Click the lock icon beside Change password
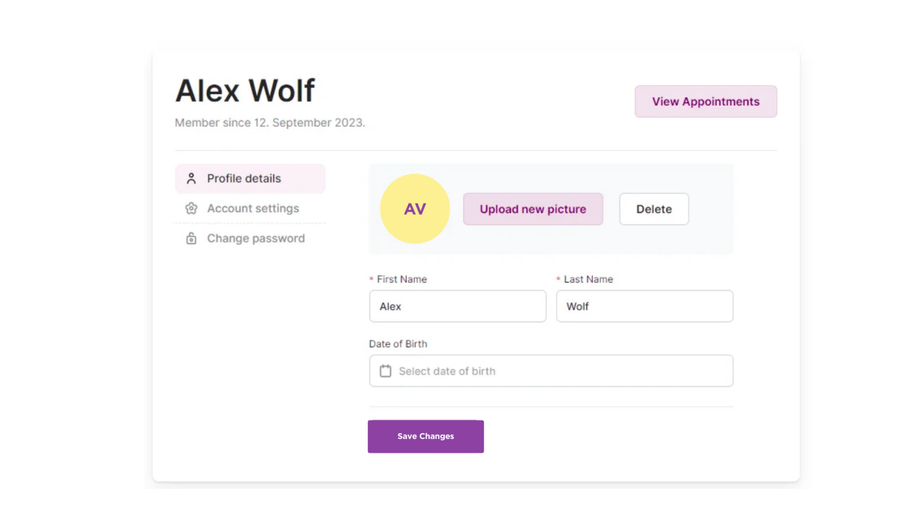The width and height of the screenshot is (920, 517). pos(191,238)
